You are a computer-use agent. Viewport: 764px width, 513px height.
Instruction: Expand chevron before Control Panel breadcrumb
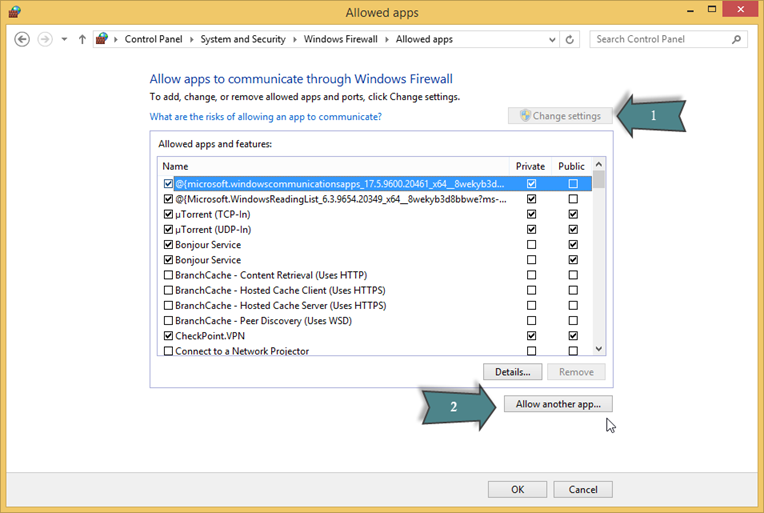(x=116, y=39)
